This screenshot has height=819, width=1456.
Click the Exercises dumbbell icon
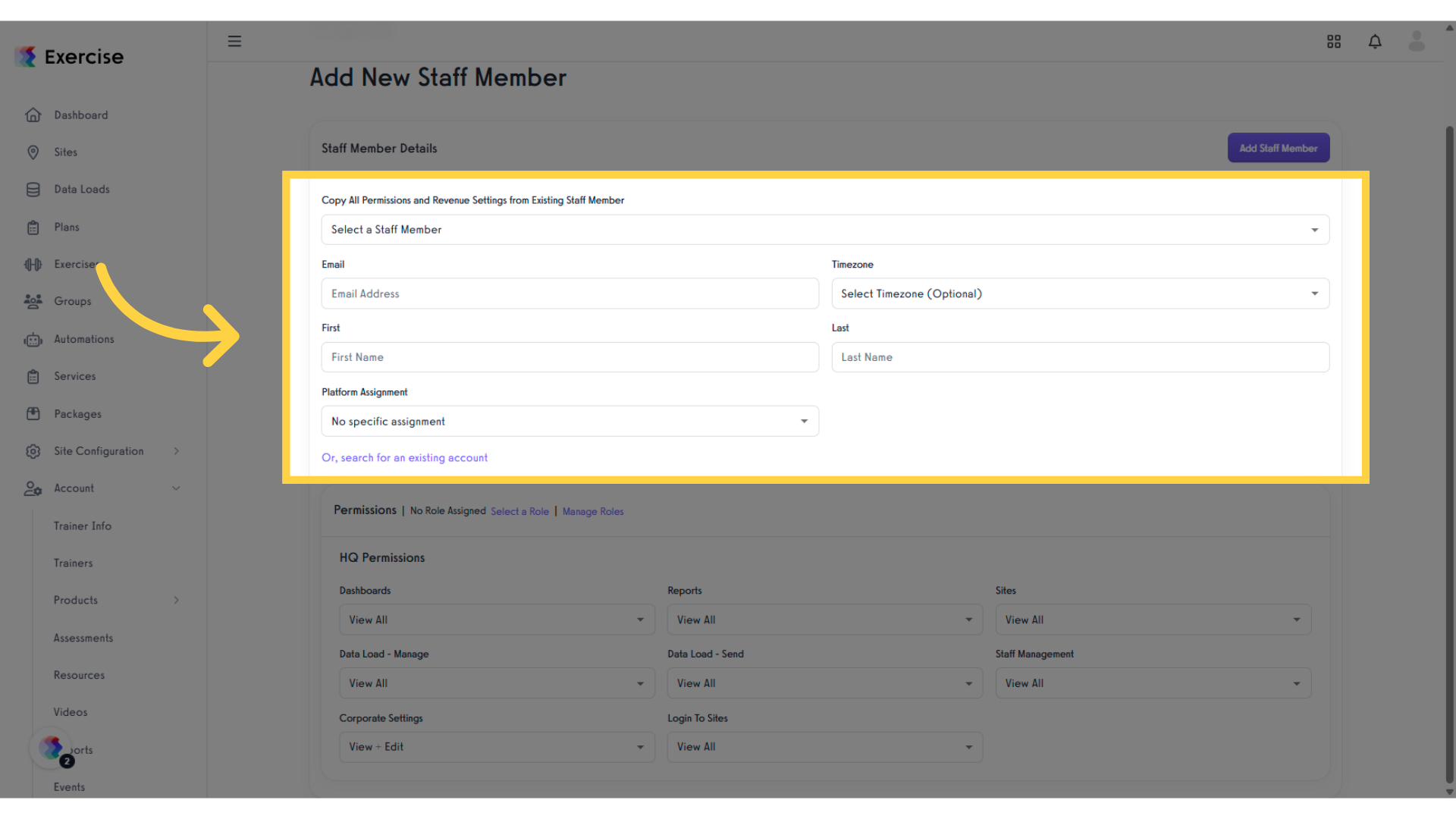tap(33, 265)
